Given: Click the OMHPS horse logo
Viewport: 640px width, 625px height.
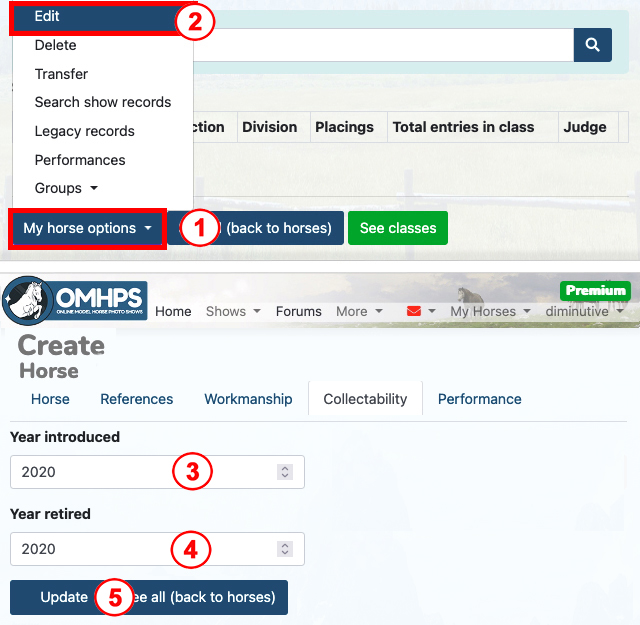Looking at the screenshot, I should coord(75,302).
